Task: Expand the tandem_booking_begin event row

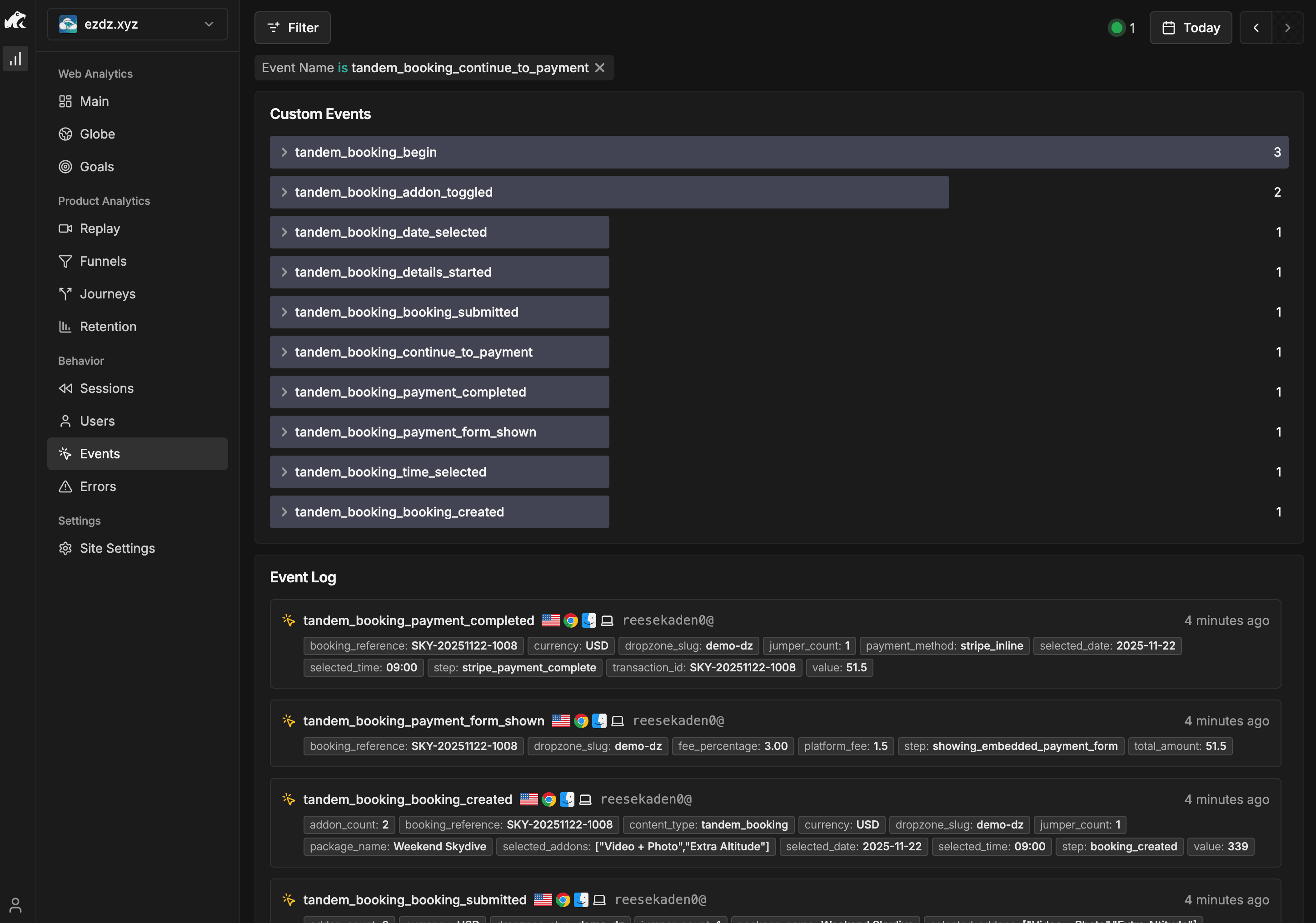Action: pos(285,152)
